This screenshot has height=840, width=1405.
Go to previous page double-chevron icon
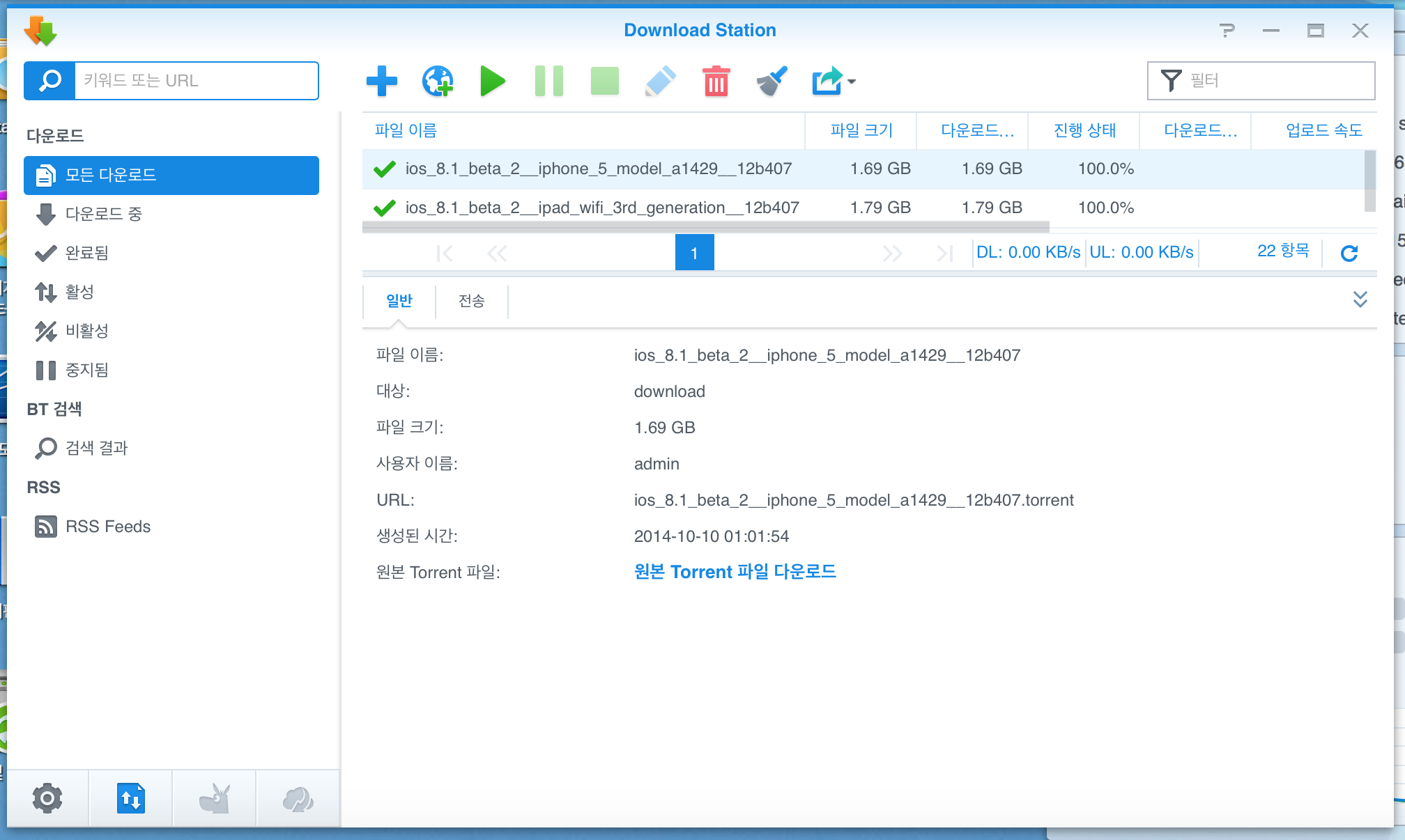pos(497,253)
